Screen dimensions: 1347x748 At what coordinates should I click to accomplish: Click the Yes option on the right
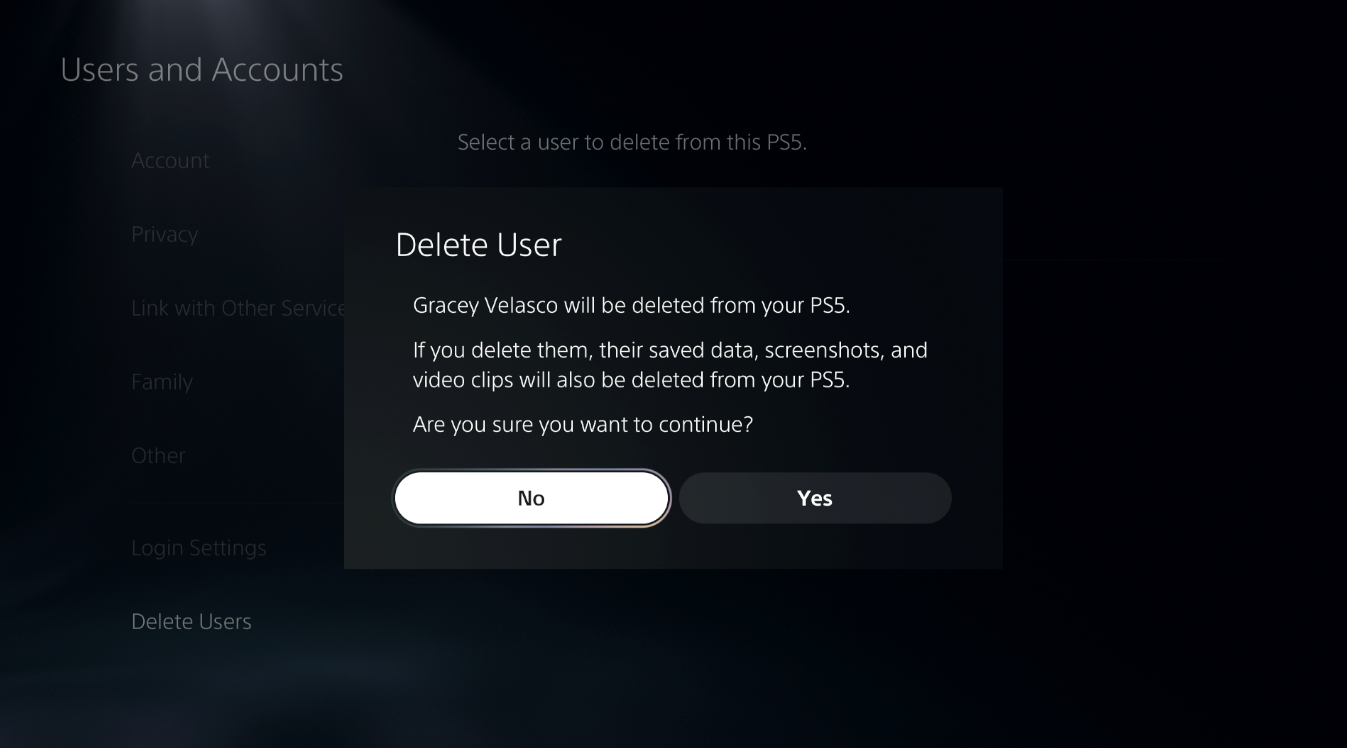(814, 497)
